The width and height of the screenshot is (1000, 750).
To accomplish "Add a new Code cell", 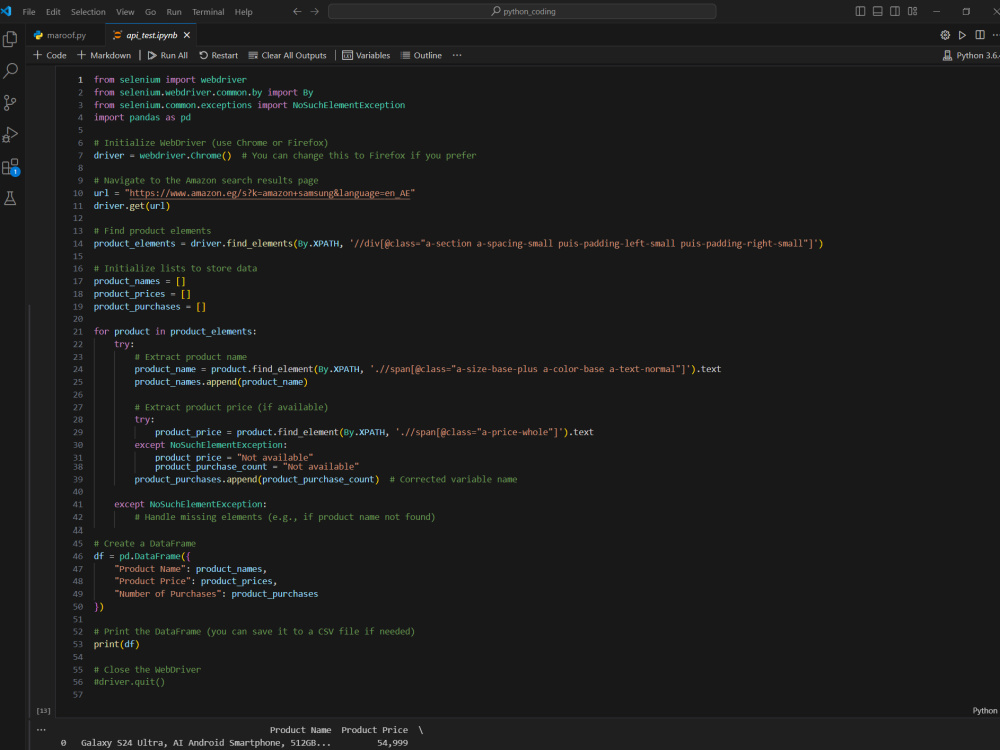I will (x=50, y=55).
